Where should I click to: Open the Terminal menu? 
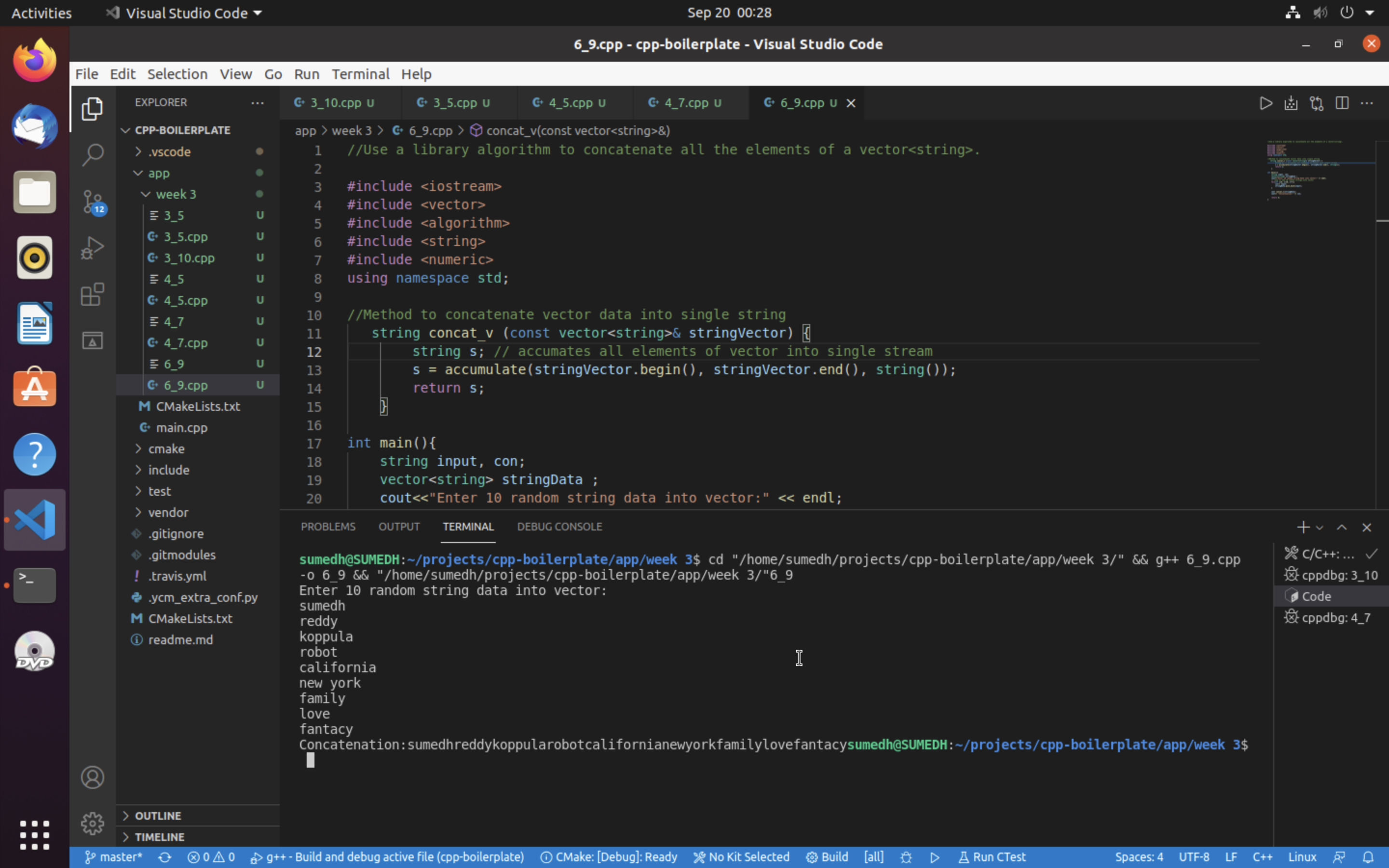(x=360, y=74)
